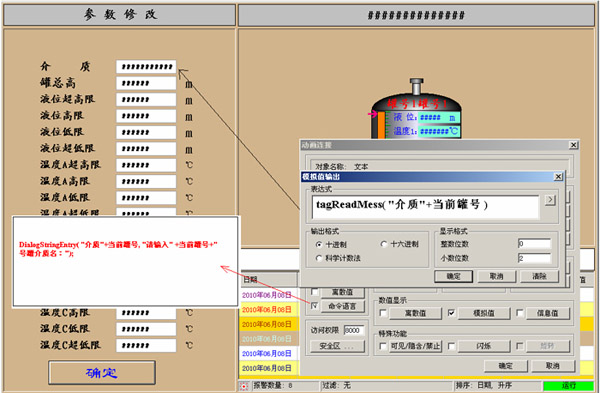Viewport: 600px width, 393px height.
Task: Select the 十六进制 output format
Action: click(384, 244)
